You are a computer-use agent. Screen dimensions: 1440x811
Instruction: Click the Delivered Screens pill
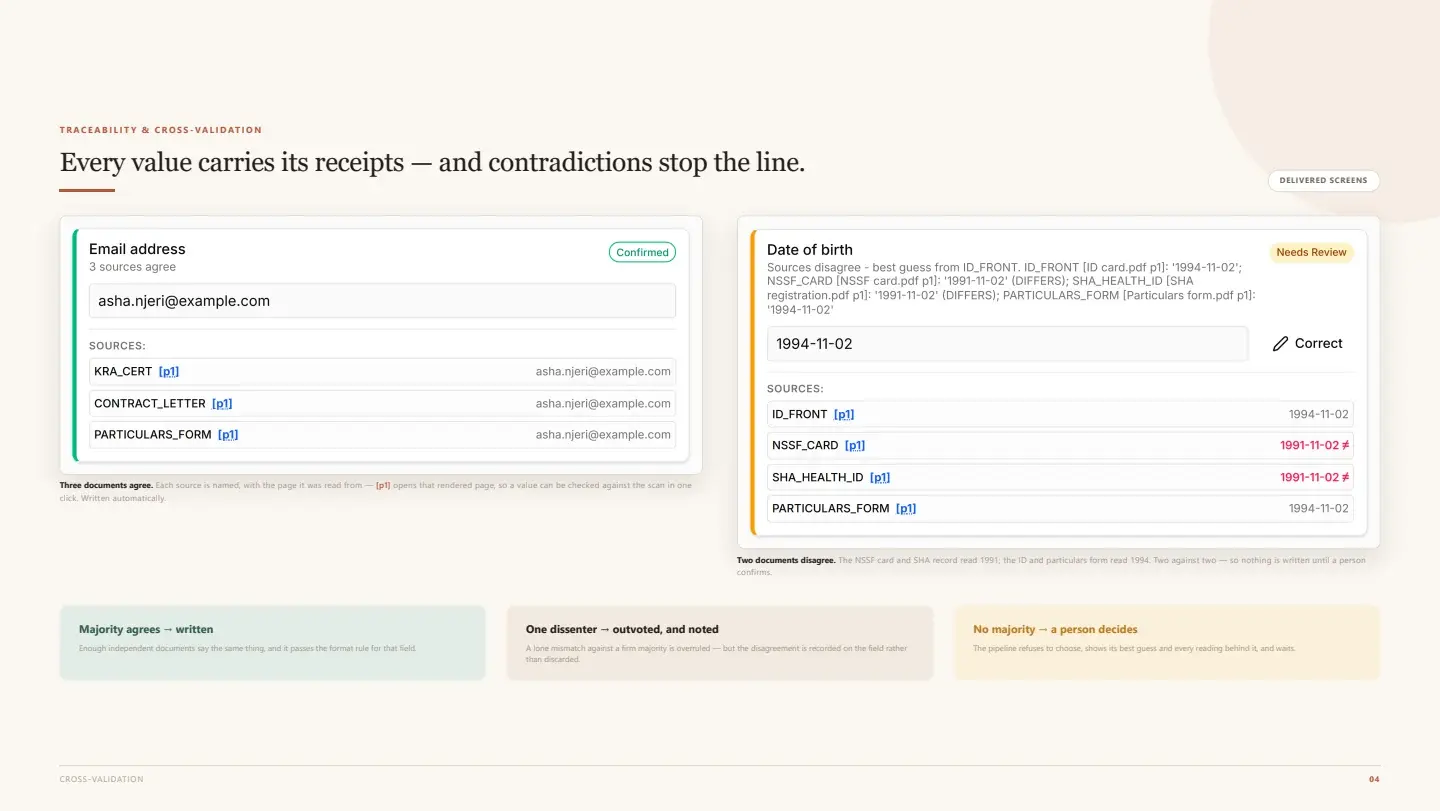(x=1323, y=181)
